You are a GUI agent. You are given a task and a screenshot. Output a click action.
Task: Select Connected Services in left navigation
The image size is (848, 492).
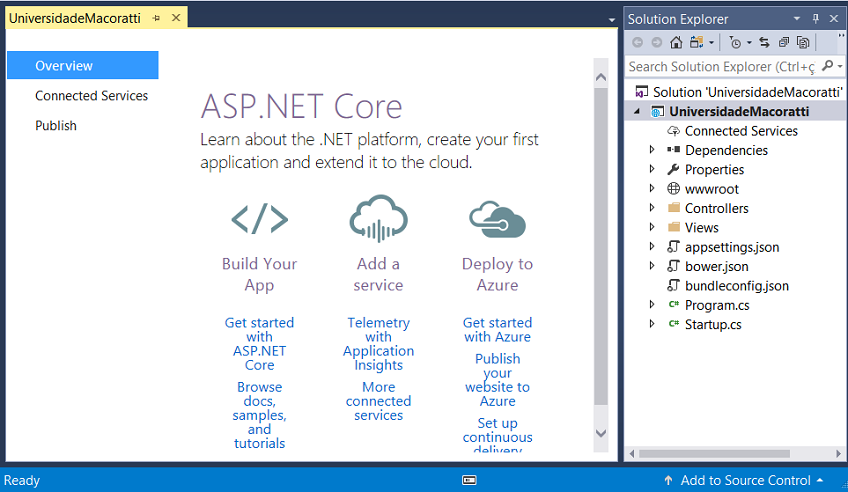pos(91,96)
